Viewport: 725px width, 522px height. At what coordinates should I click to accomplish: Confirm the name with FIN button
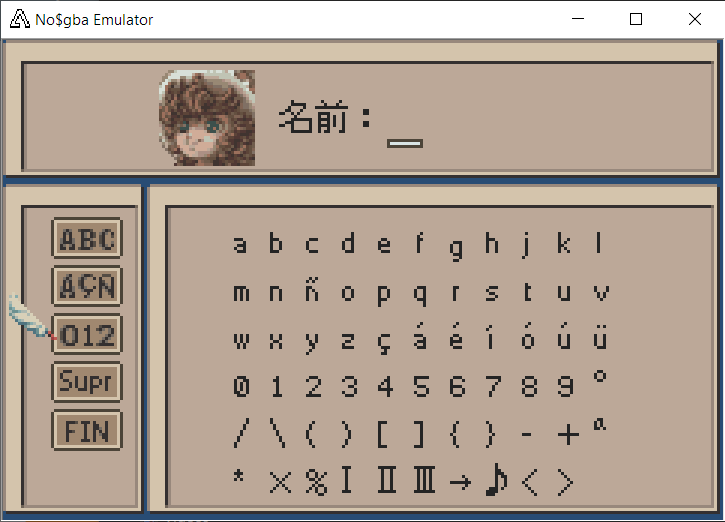[86, 431]
